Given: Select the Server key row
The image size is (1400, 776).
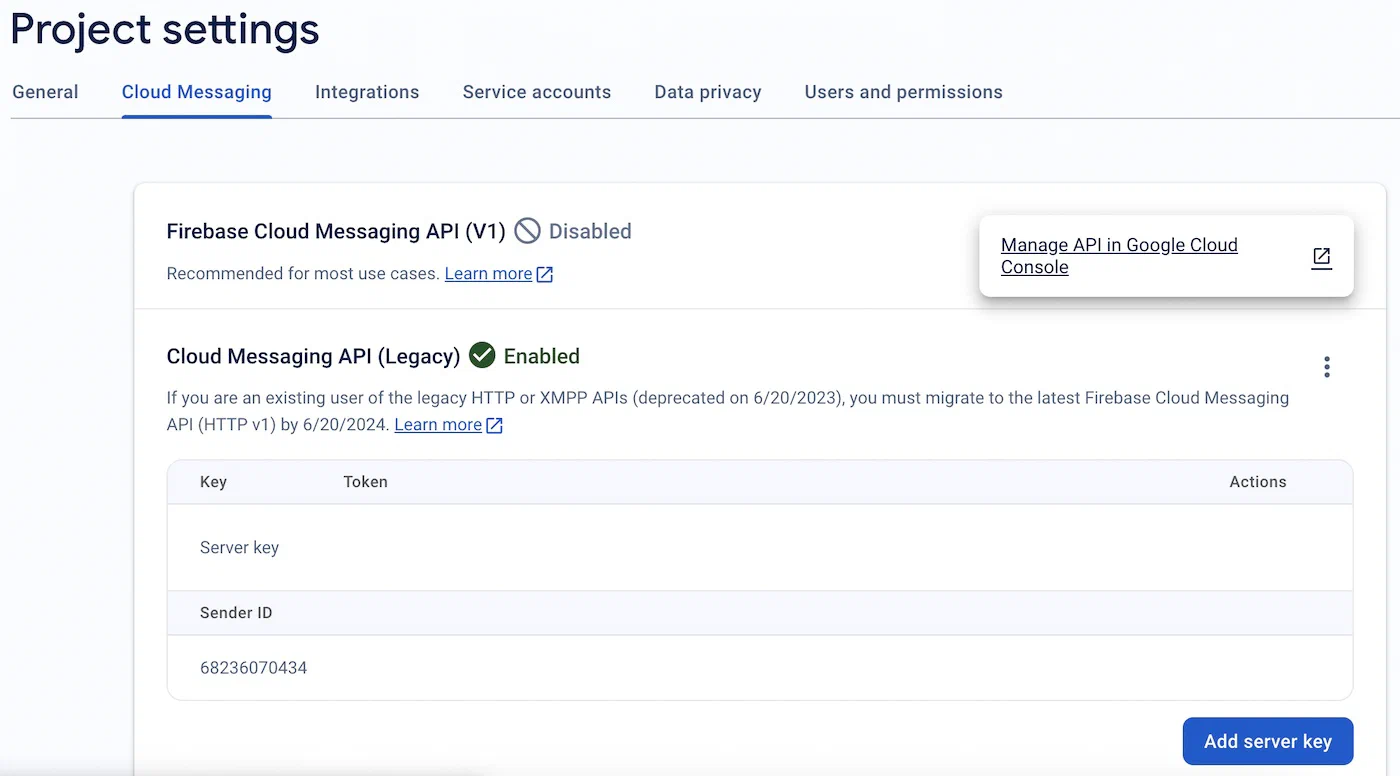Looking at the screenshot, I should click(240, 548).
